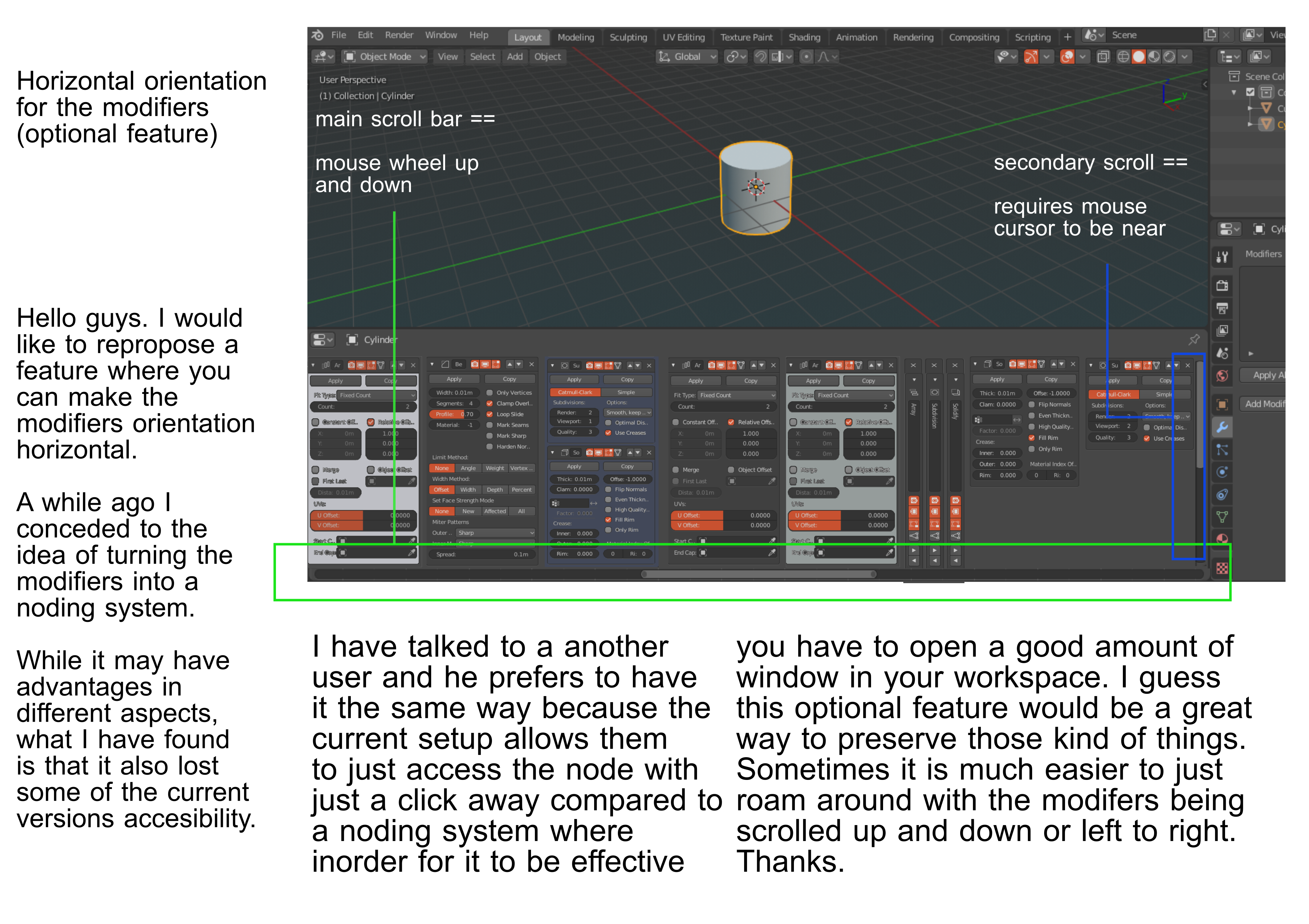The height and width of the screenshot is (924, 1309).
Task: Select Percent as bevel Width Method
Action: click(522, 490)
